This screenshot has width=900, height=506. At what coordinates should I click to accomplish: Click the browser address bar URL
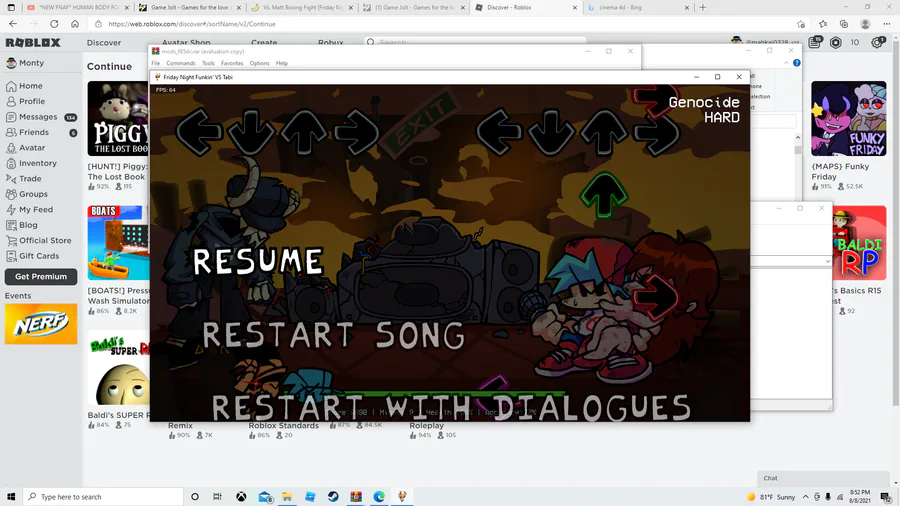click(192, 24)
